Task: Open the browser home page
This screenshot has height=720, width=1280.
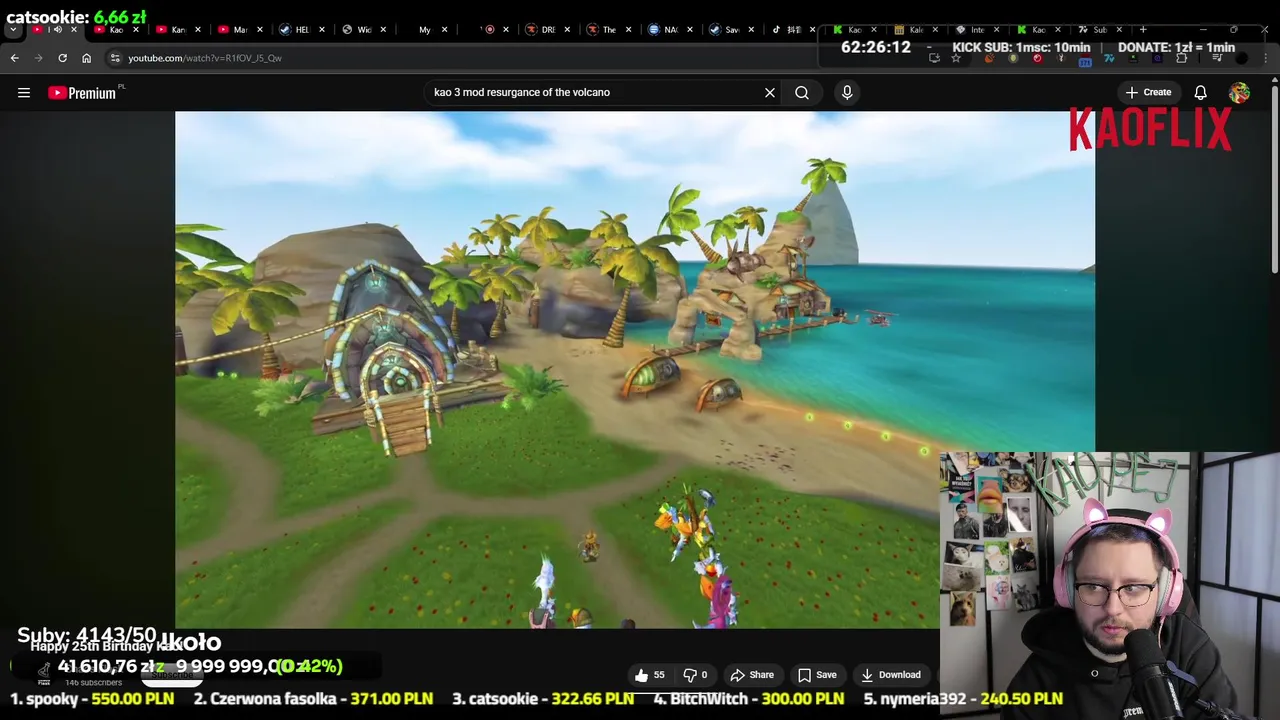Action: (86, 58)
